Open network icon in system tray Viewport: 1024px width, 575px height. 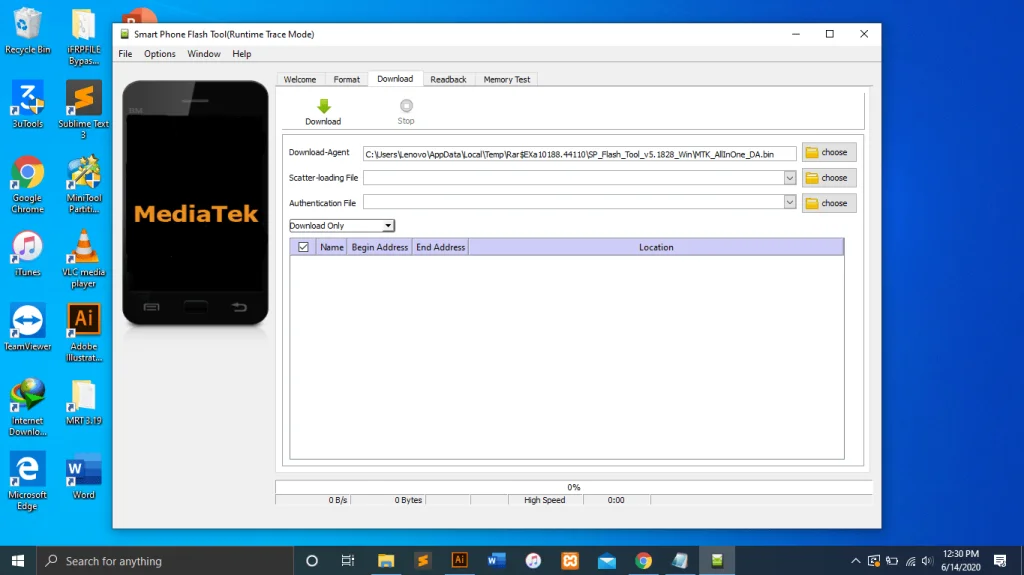(910, 561)
